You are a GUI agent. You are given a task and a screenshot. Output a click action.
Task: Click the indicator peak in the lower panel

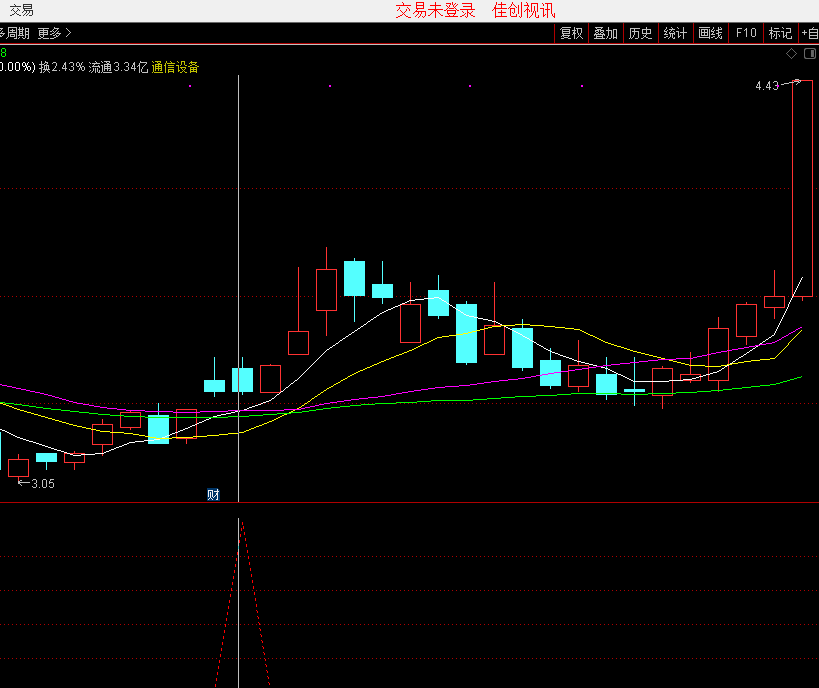point(241,522)
